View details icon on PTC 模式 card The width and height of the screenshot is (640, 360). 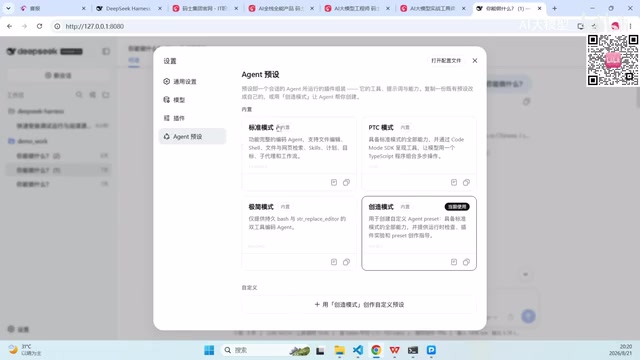(x=454, y=182)
